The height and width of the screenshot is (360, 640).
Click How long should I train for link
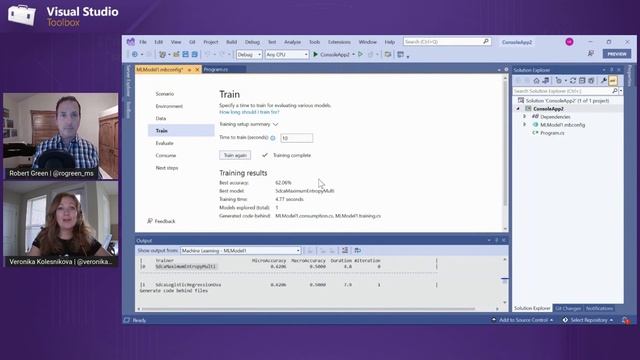(249, 112)
